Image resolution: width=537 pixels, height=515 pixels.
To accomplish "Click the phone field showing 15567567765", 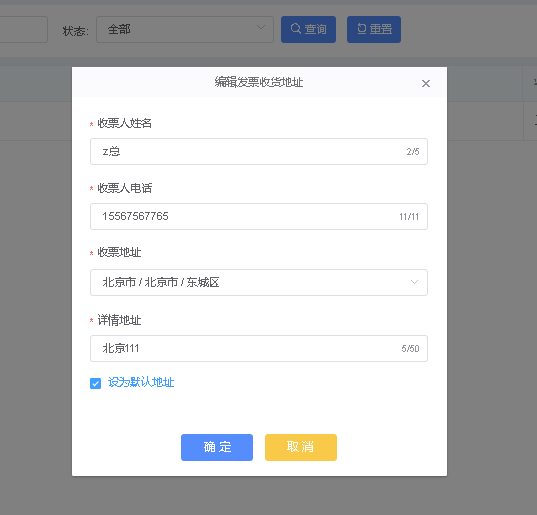I will pos(259,216).
